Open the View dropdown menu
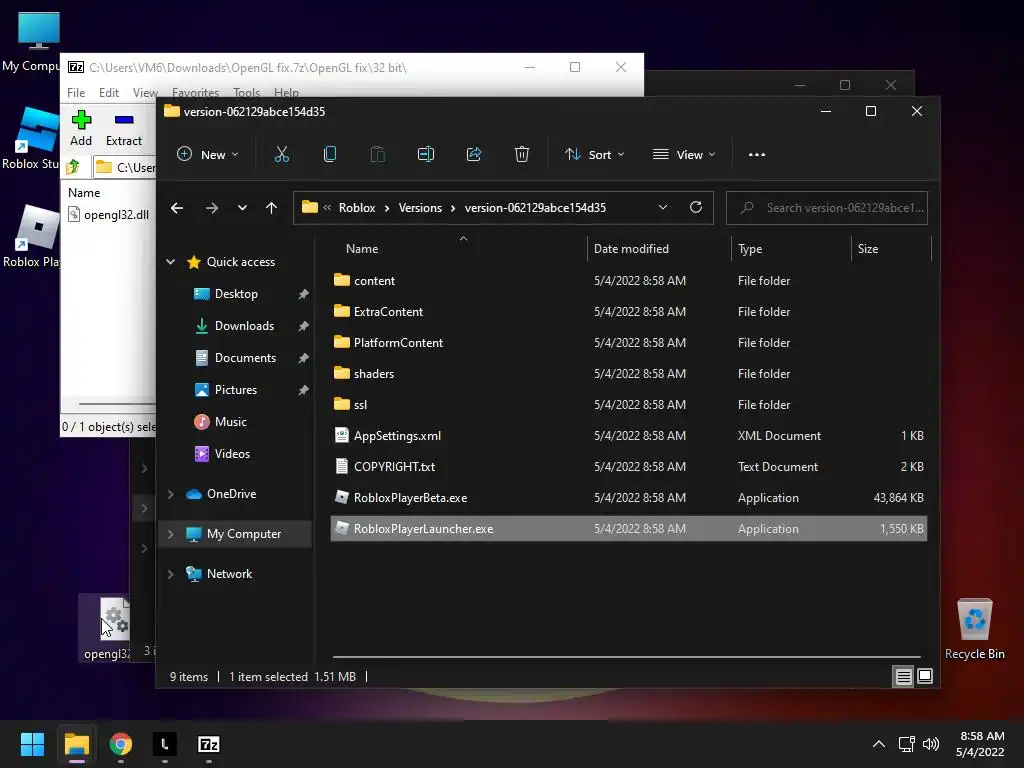The width and height of the screenshot is (1024, 768). pos(684,155)
